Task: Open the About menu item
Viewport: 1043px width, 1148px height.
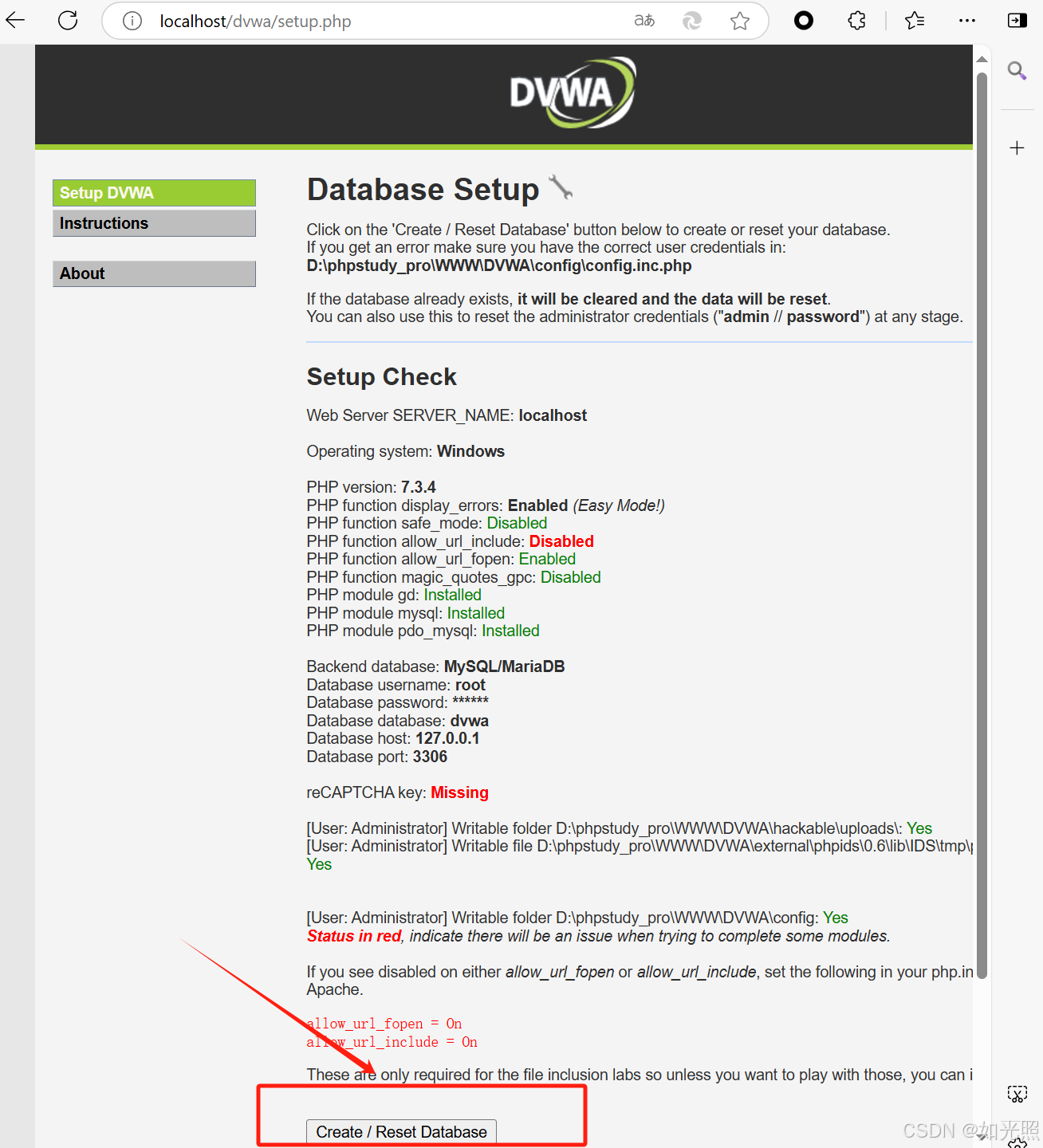Action: (154, 273)
